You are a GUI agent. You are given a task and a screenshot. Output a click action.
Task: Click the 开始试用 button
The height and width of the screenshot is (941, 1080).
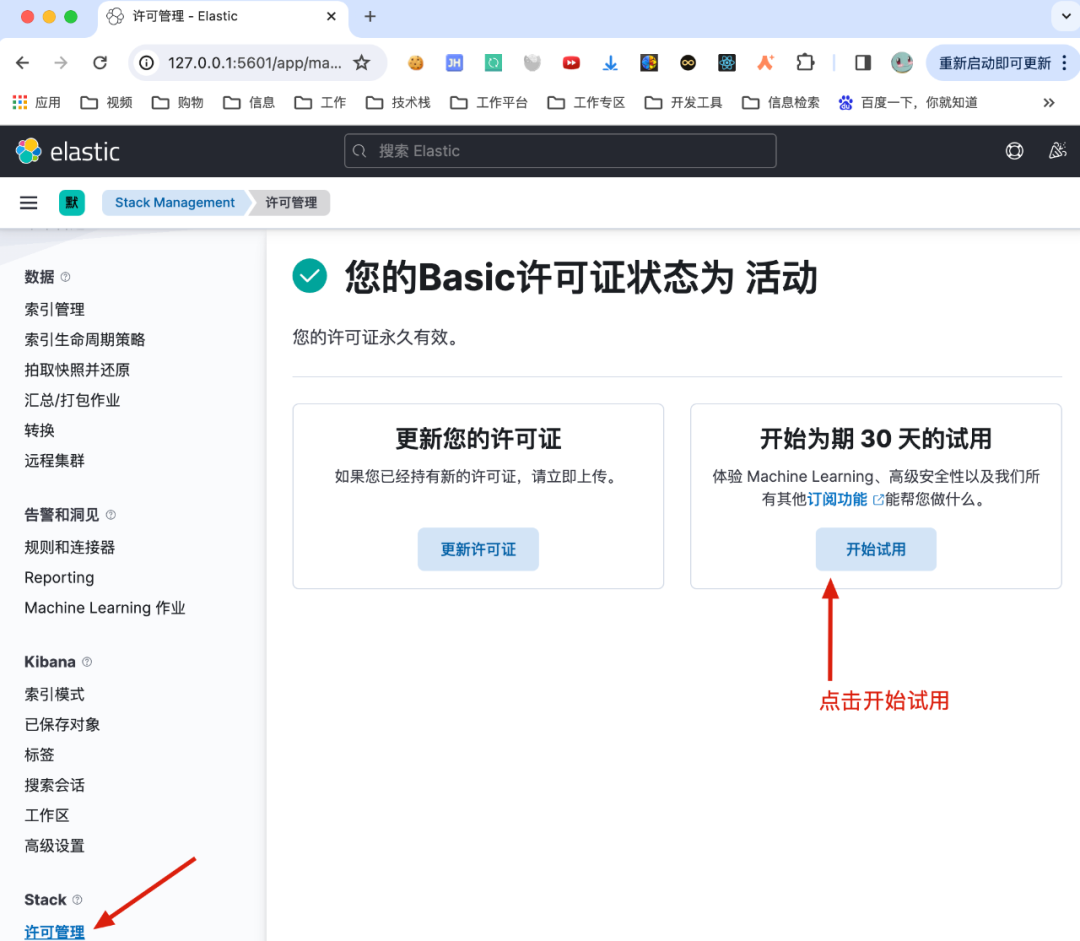[x=876, y=549]
